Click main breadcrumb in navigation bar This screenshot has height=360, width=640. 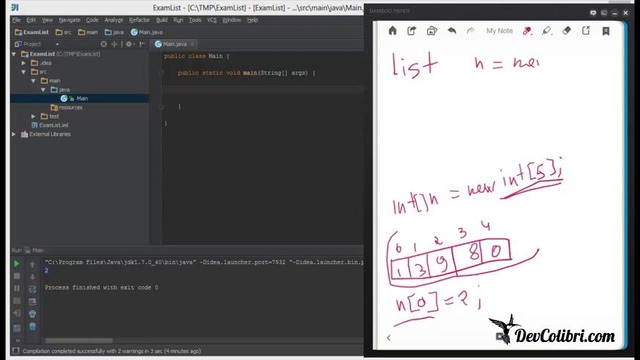pyautogui.click(x=88, y=32)
